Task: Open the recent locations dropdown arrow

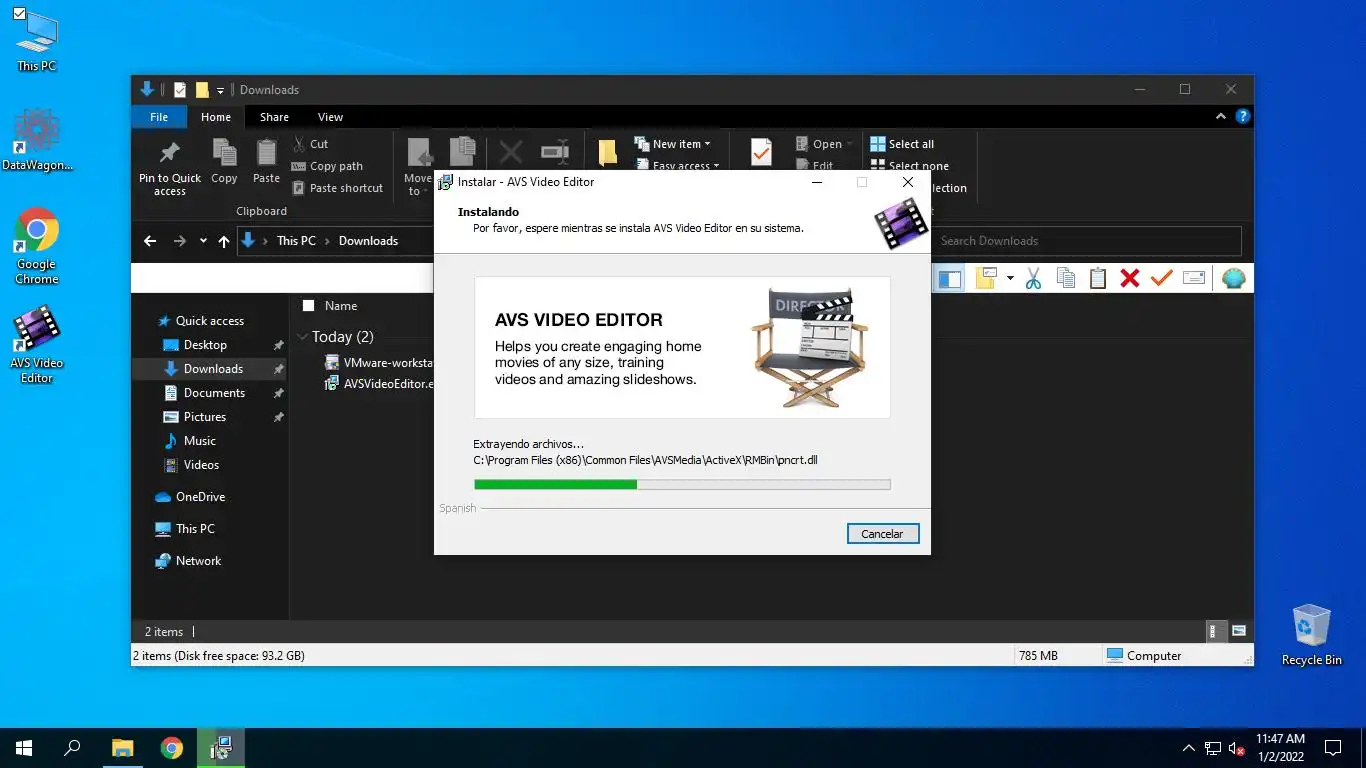Action: tap(203, 241)
